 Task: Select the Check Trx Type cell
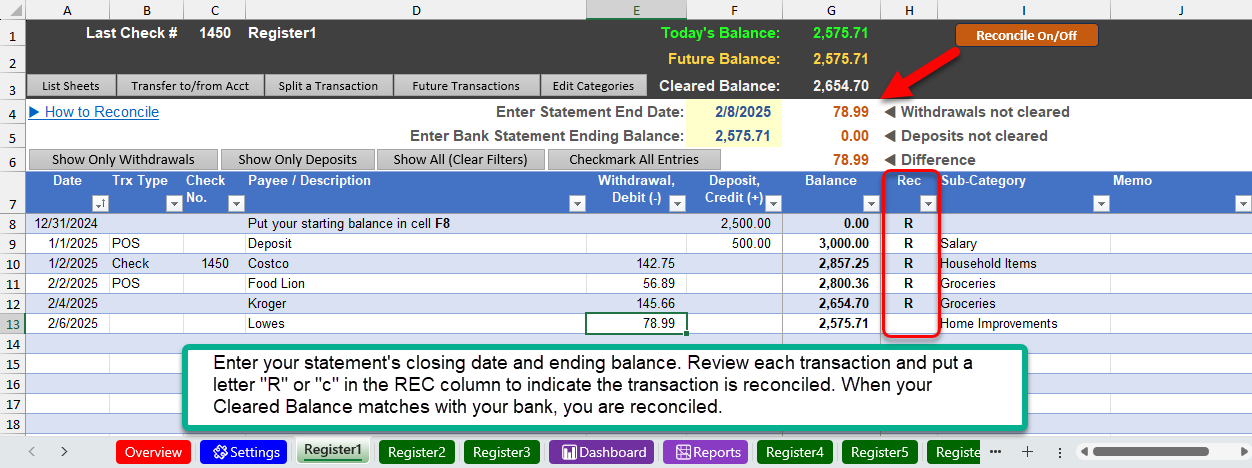coord(146,263)
